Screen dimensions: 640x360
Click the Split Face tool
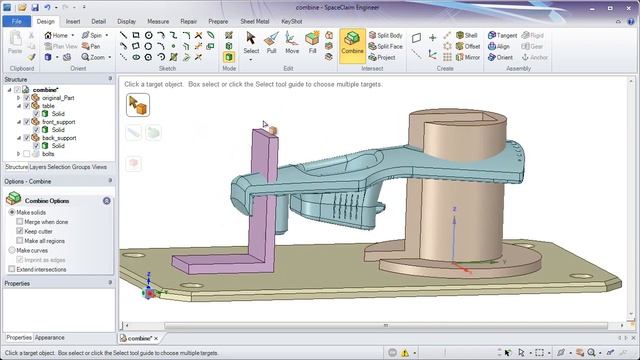(386, 46)
